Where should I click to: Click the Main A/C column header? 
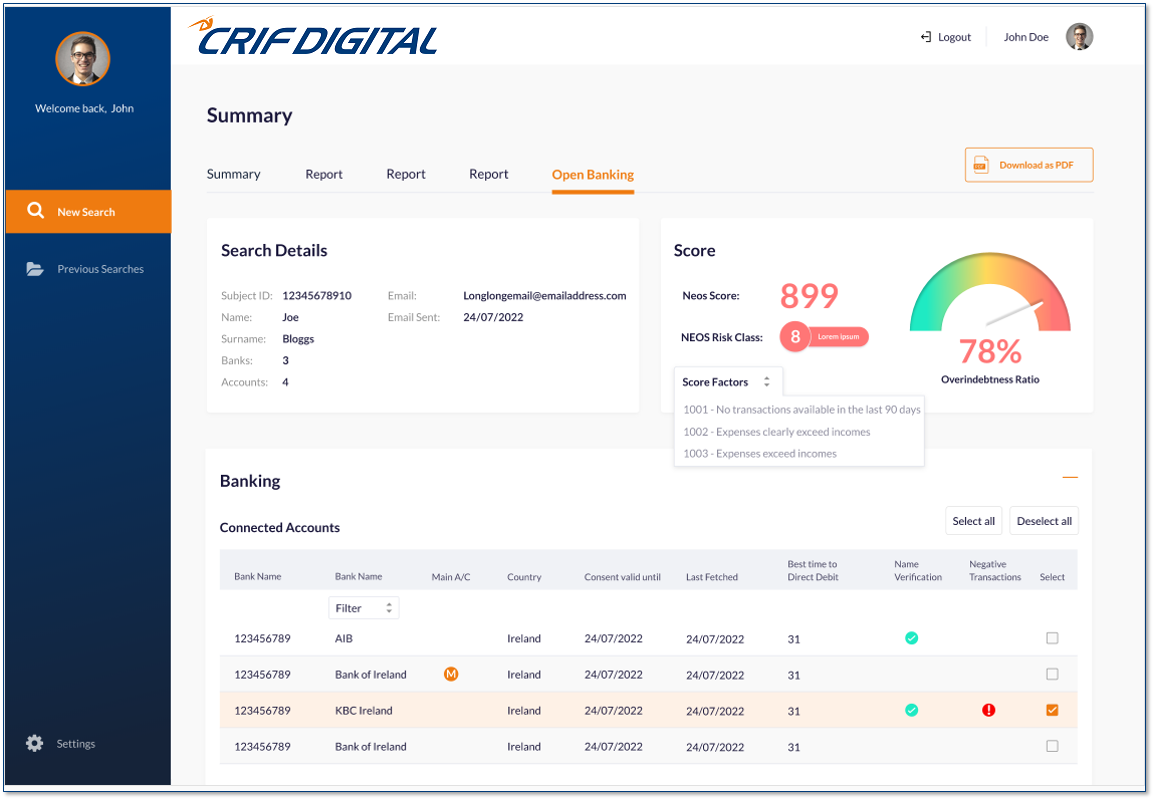[450, 577]
